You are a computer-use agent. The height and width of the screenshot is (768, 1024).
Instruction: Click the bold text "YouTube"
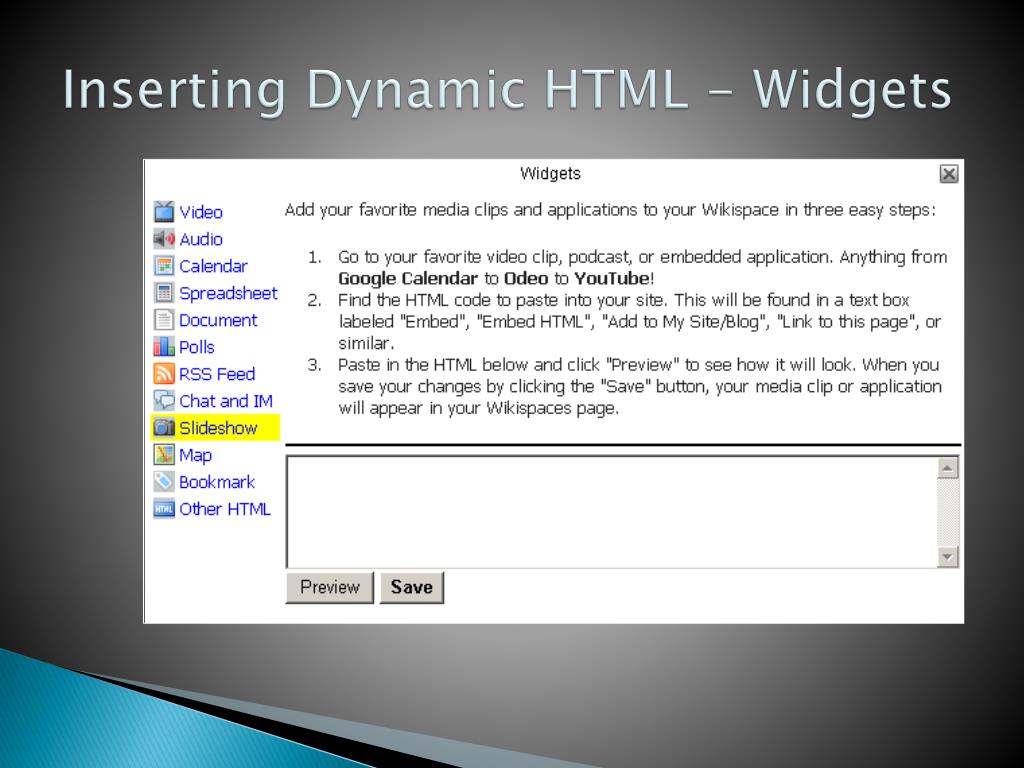[x=611, y=279]
